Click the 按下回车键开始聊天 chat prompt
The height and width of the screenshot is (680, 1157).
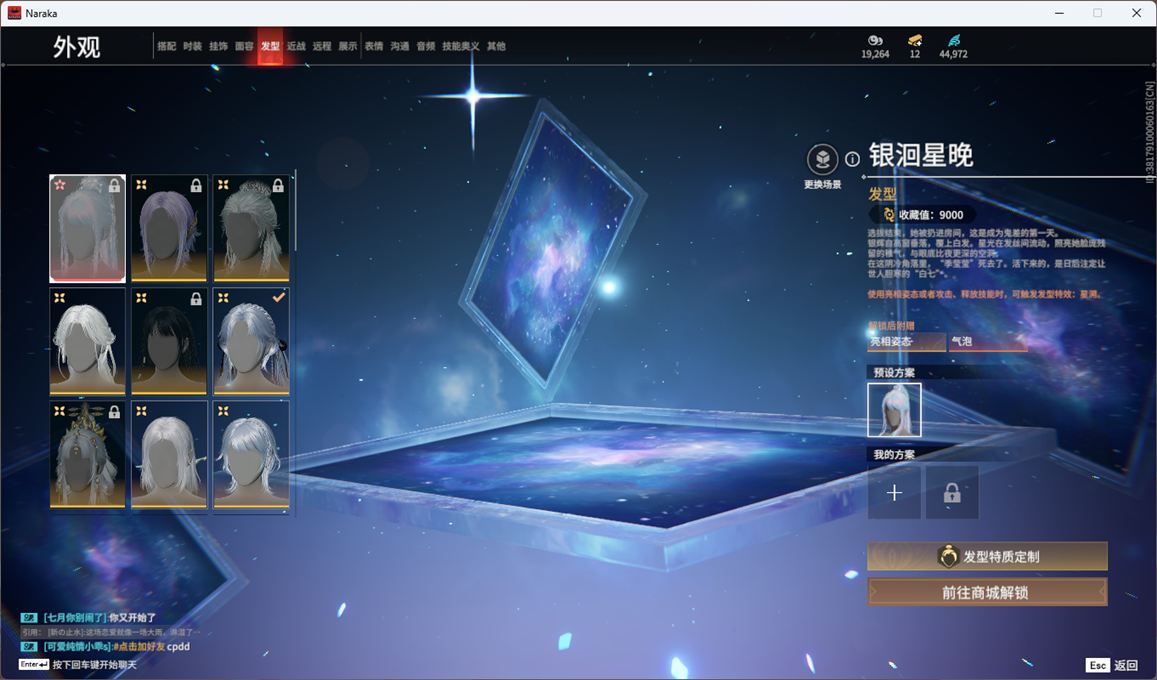point(94,665)
